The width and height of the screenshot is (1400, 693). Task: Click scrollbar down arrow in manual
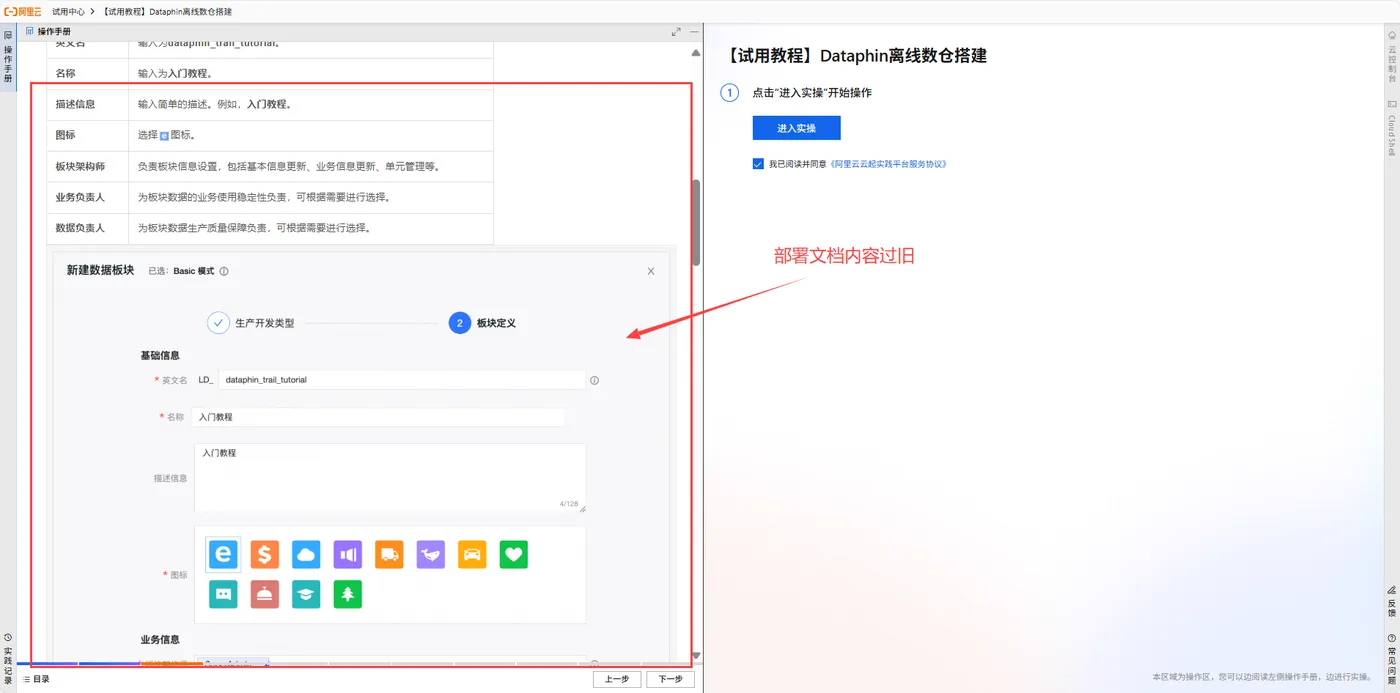coord(696,657)
